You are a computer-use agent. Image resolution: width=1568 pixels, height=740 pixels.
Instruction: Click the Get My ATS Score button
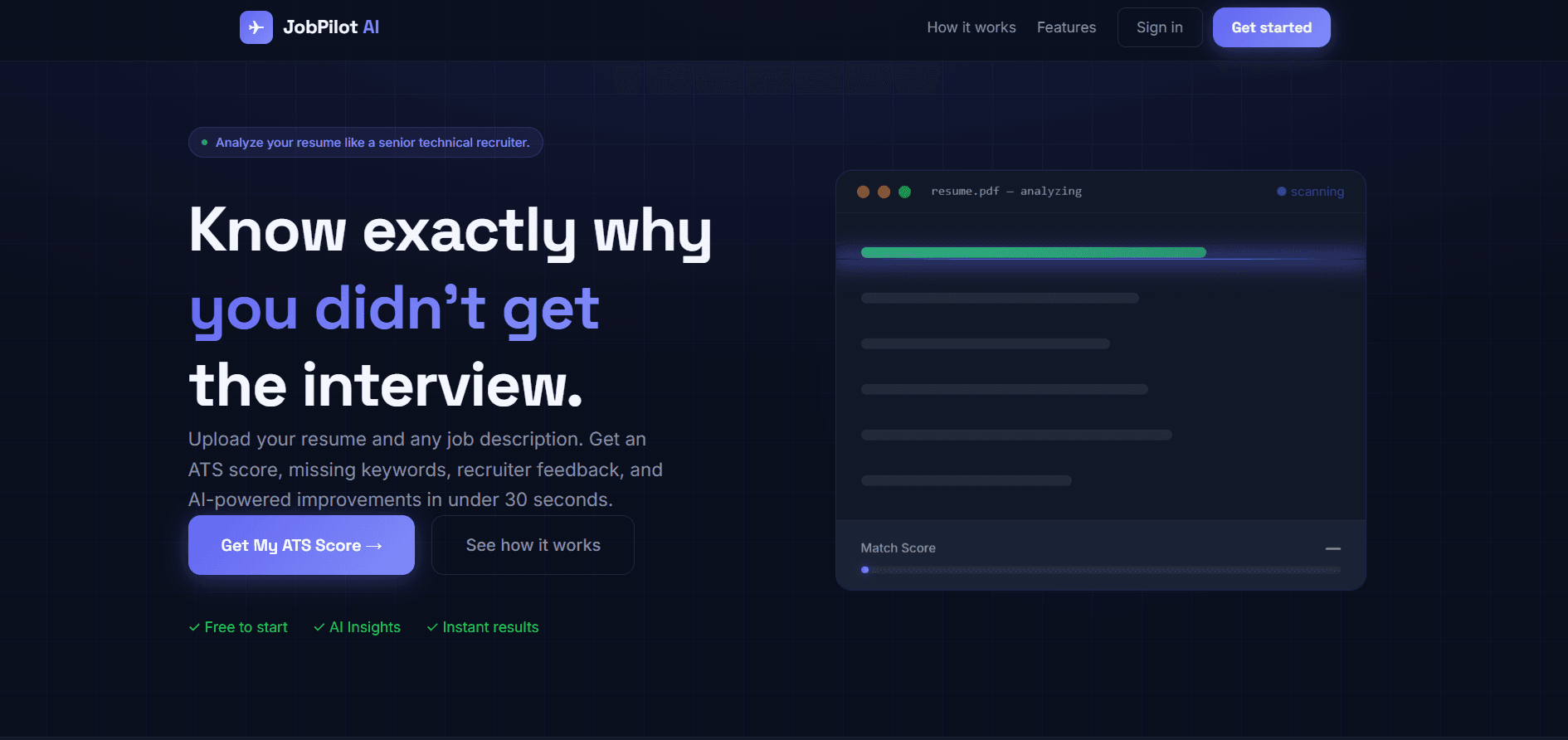pyautogui.click(x=301, y=545)
